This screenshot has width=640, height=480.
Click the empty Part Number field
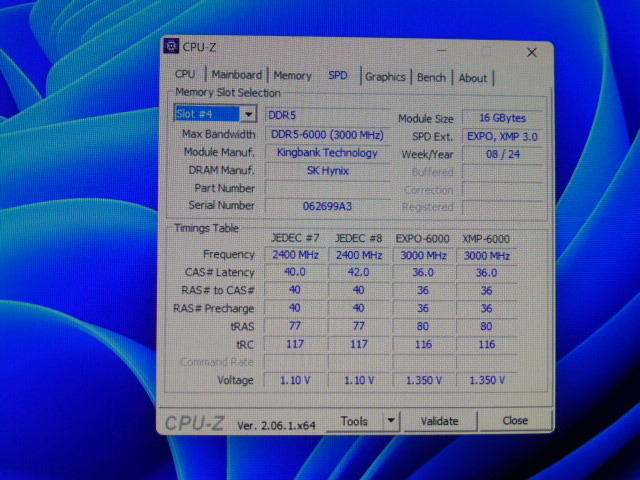[328, 189]
